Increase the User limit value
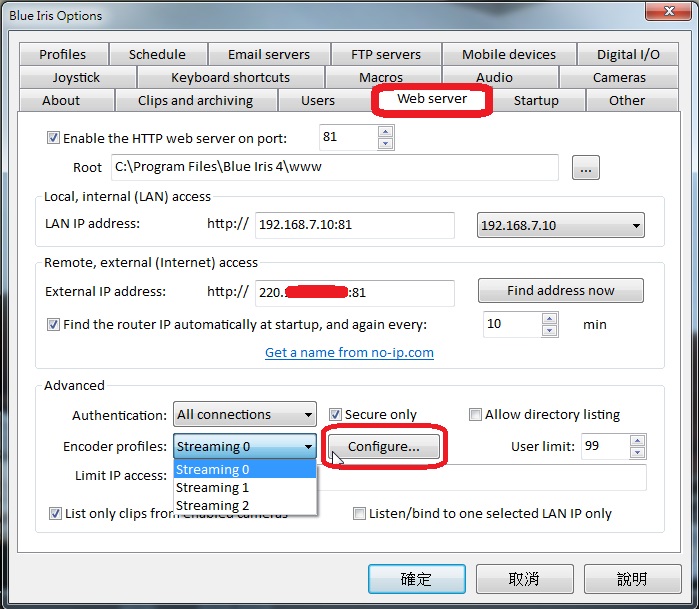This screenshot has height=609, width=699. pyautogui.click(x=637, y=440)
